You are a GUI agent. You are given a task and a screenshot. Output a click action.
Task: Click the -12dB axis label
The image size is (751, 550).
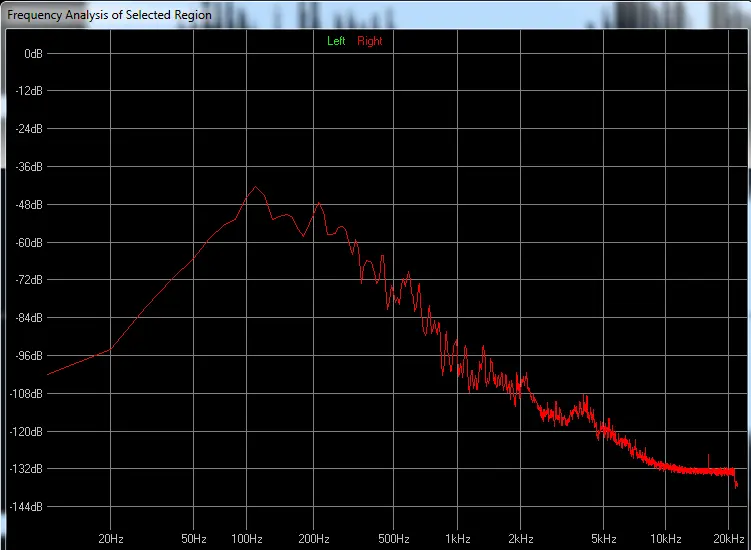[x=29, y=91]
